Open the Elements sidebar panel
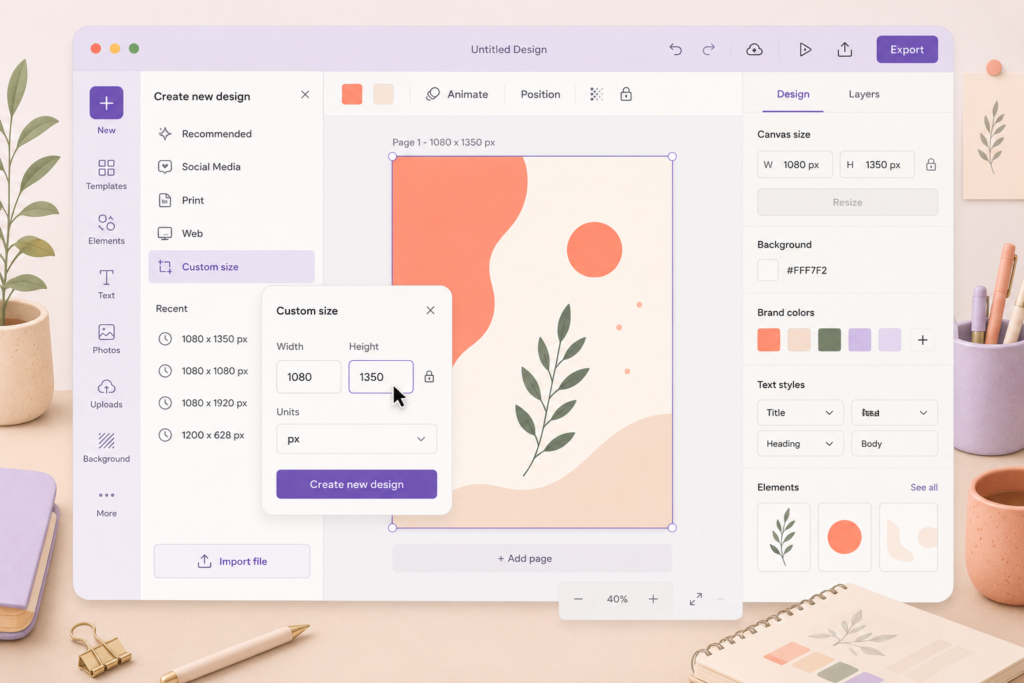 [106, 229]
